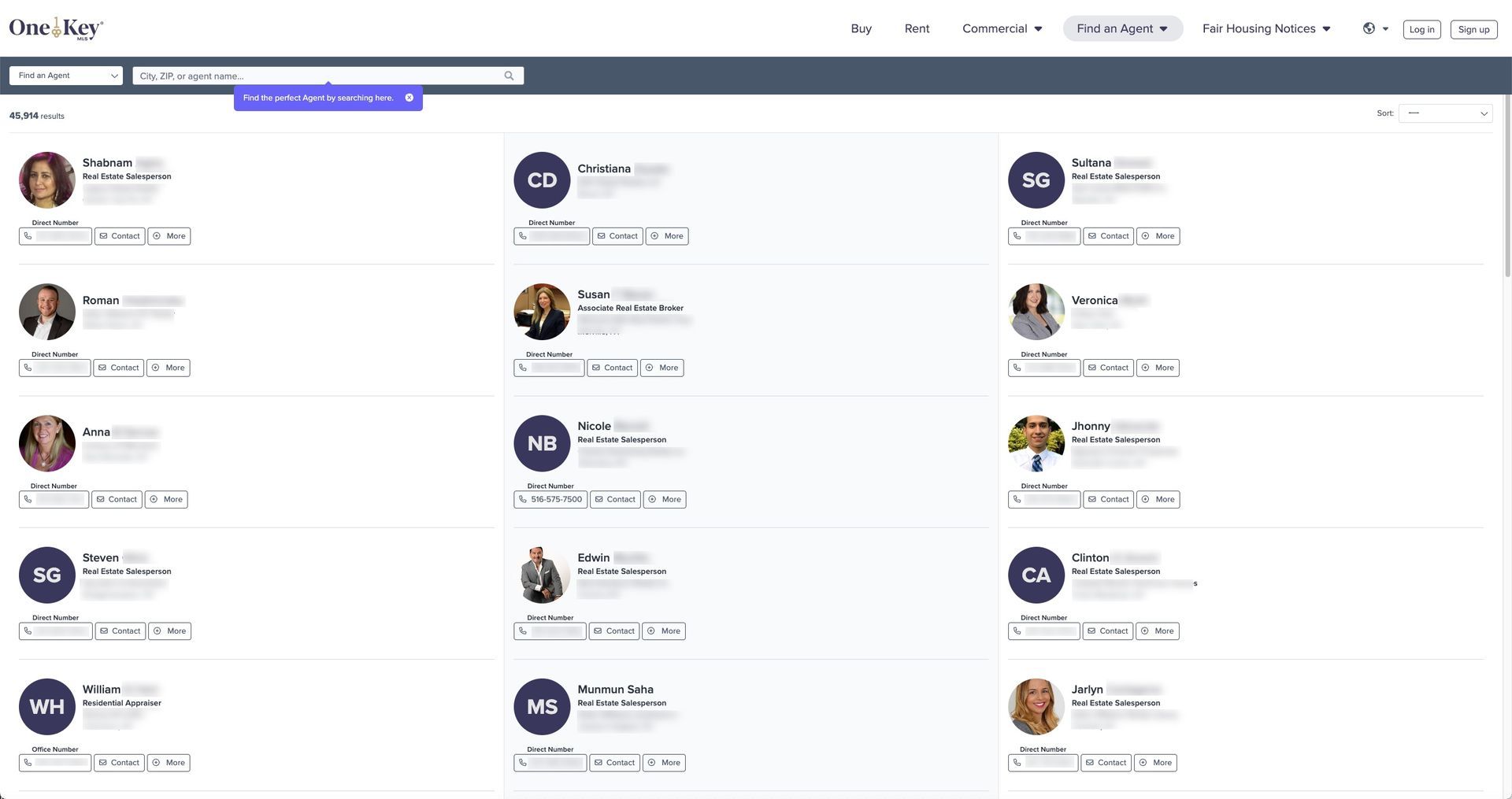Show More options for Jarlyn
Viewport: 1512px width, 799px height.
tap(1155, 763)
